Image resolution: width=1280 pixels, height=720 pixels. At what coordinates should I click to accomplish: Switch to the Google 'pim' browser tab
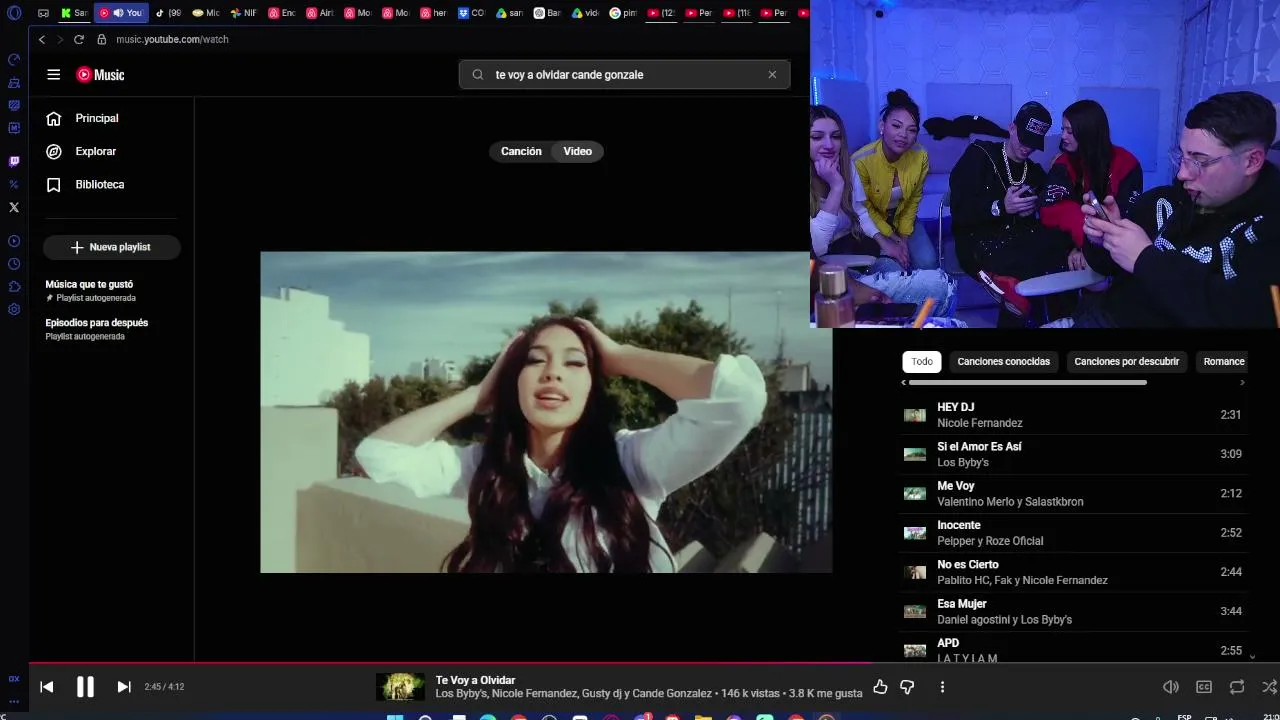coord(622,13)
